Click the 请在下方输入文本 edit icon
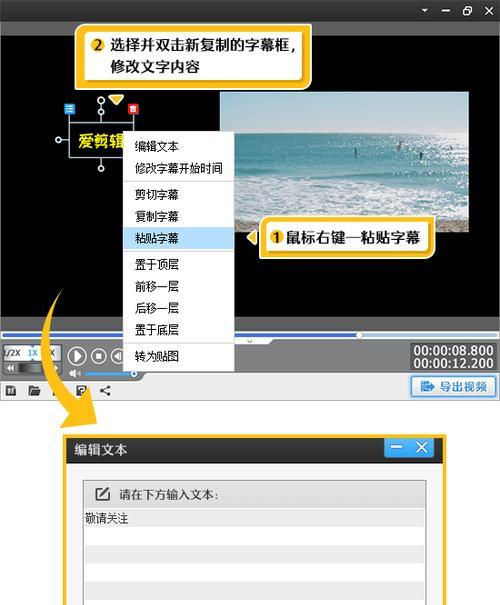Viewport: 500px width, 605px height. (103, 494)
